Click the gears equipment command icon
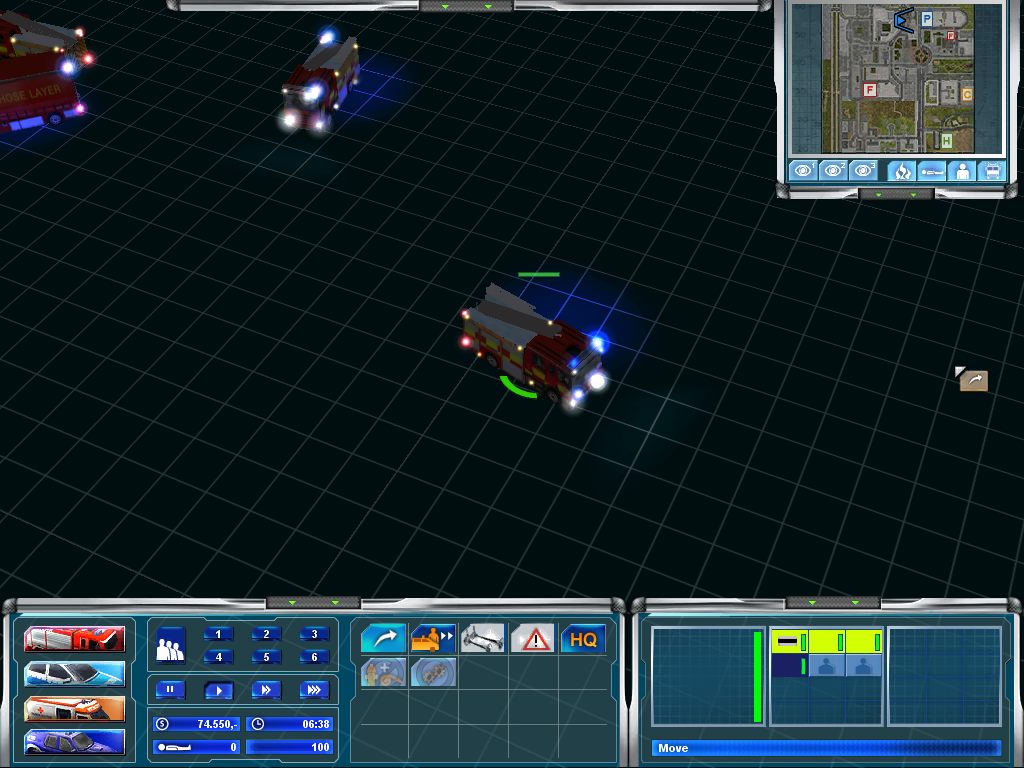1024x768 pixels. coord(433,672)
